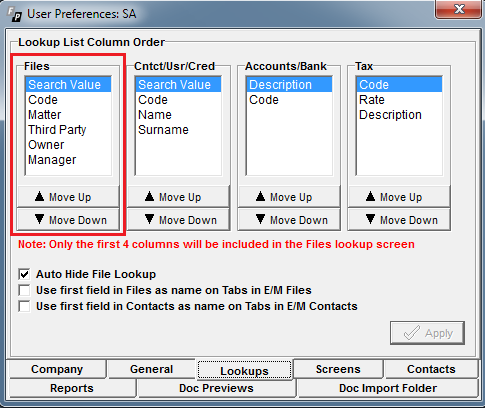
Task: Click Move Up under Cntct/Usr/Cred list
Action: [178, 197]
